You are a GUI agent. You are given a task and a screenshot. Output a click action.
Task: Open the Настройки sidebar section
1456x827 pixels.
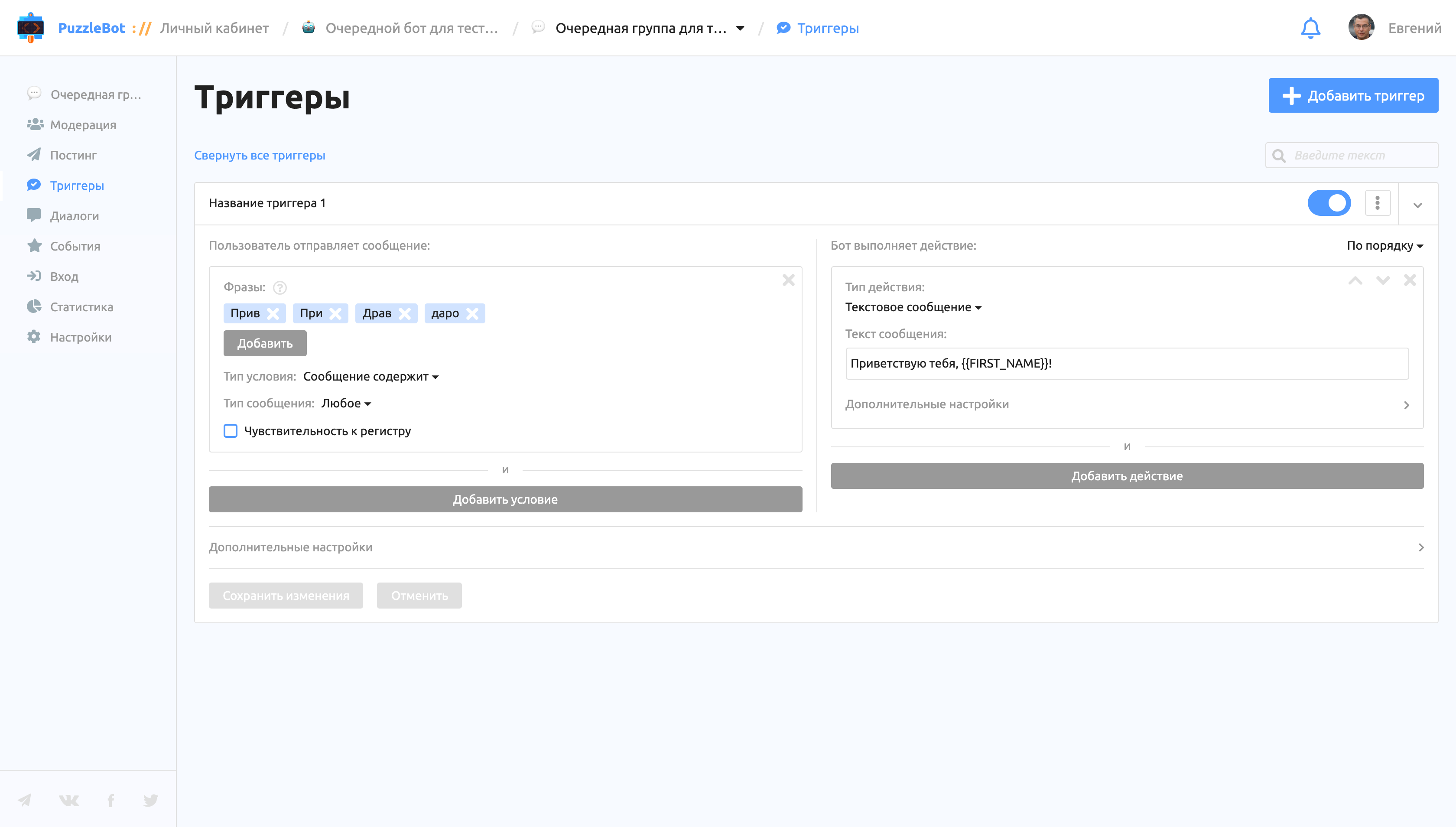click(69, 337)
